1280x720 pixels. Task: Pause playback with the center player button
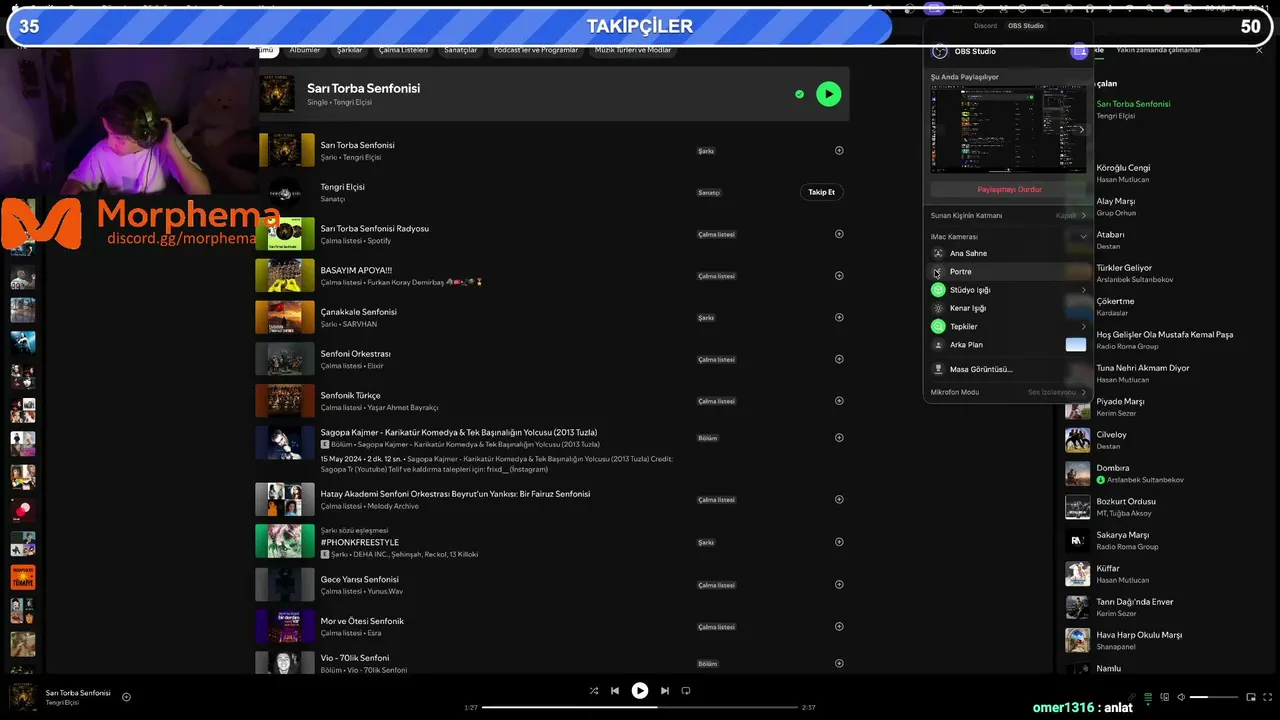[640, 690]
